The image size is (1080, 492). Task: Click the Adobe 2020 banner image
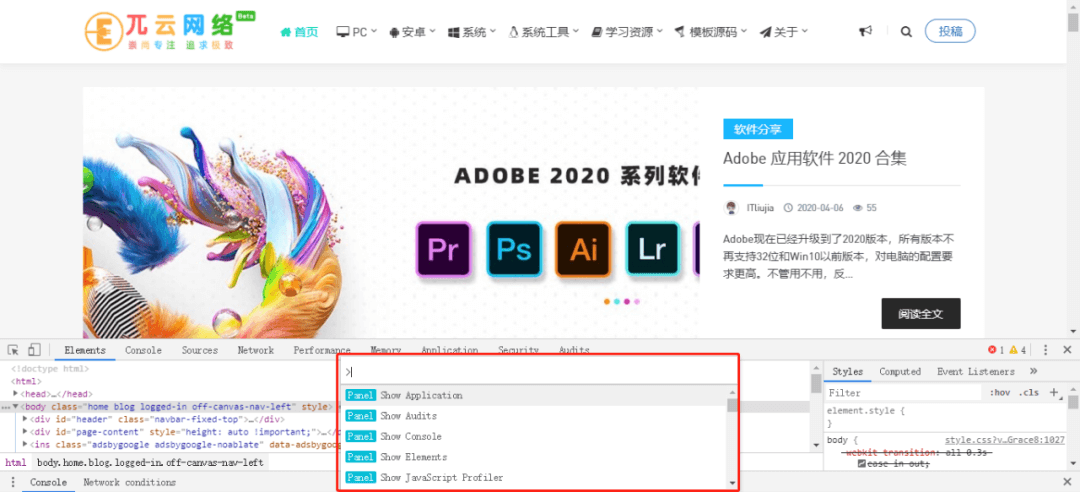coord(391,213)
